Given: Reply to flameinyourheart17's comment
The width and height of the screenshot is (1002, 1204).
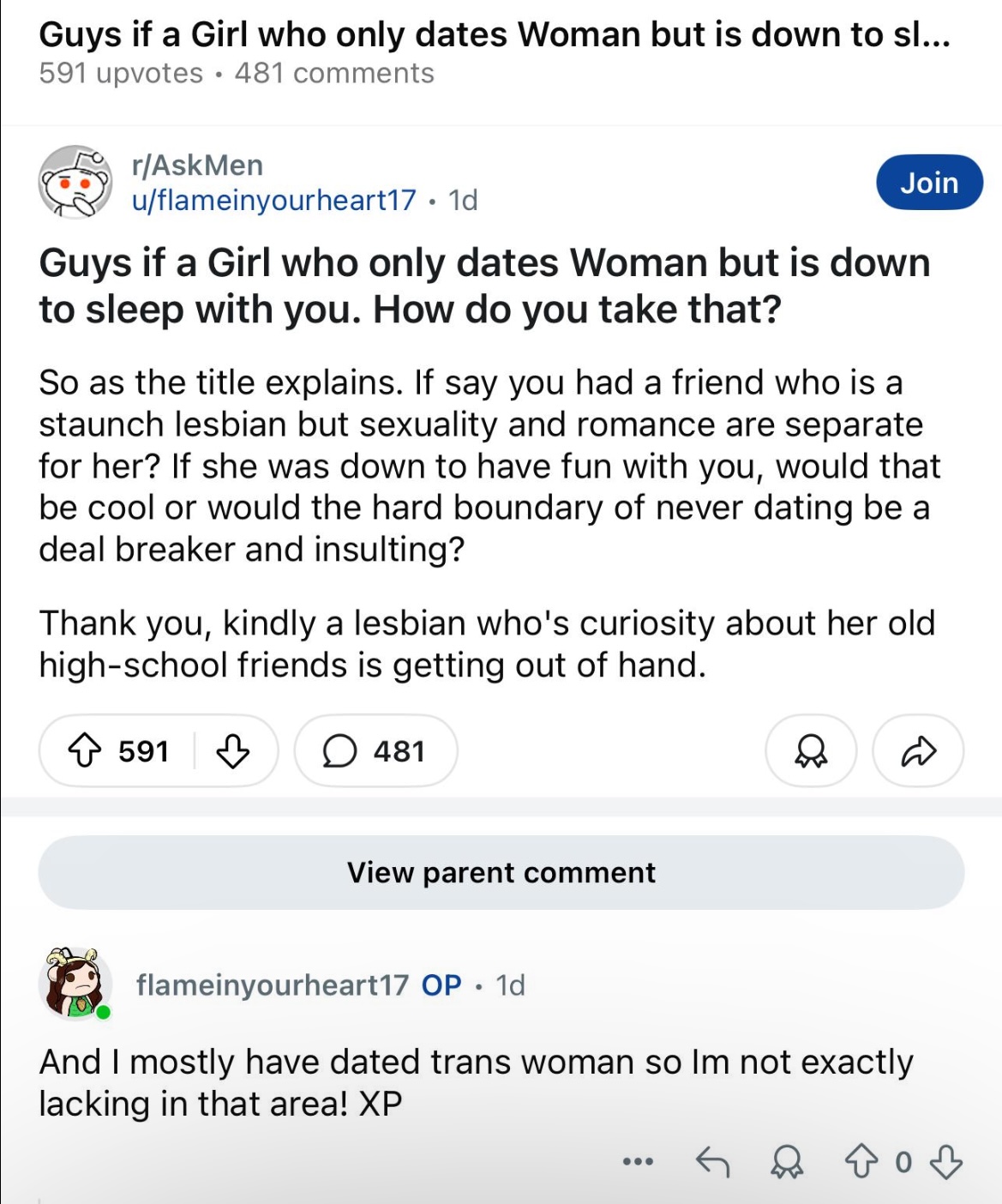Looking at the screenshot, I should pyautogui.click(x=712, y=1162).
